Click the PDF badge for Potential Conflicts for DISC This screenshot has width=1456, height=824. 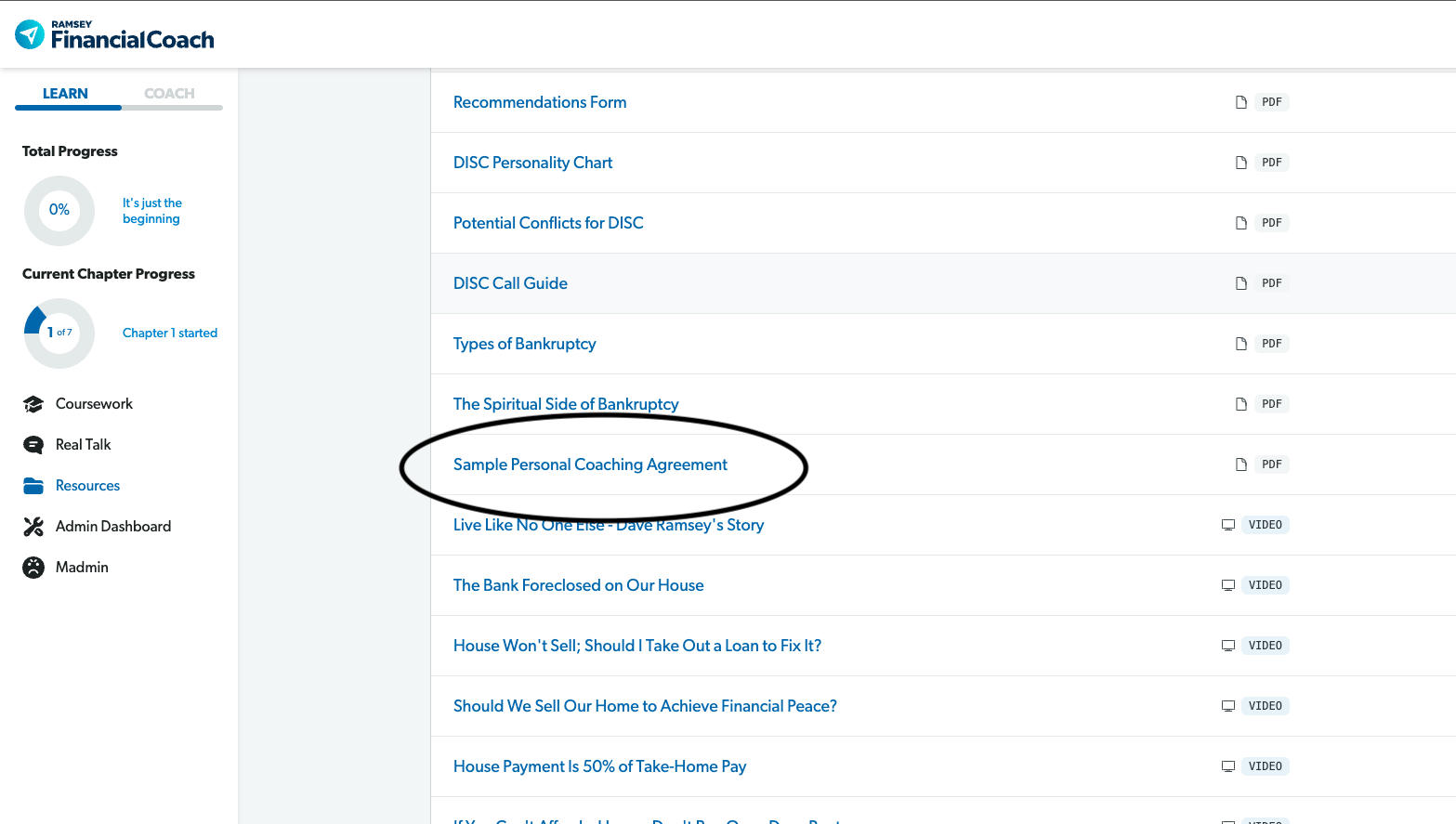[1271, 223]
